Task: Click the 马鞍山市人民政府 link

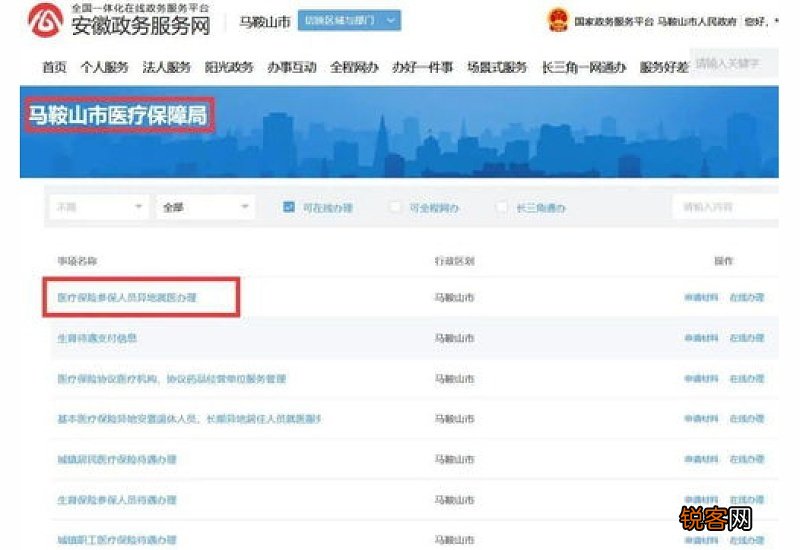Action: pyautogui.click(x=697, y=21)
